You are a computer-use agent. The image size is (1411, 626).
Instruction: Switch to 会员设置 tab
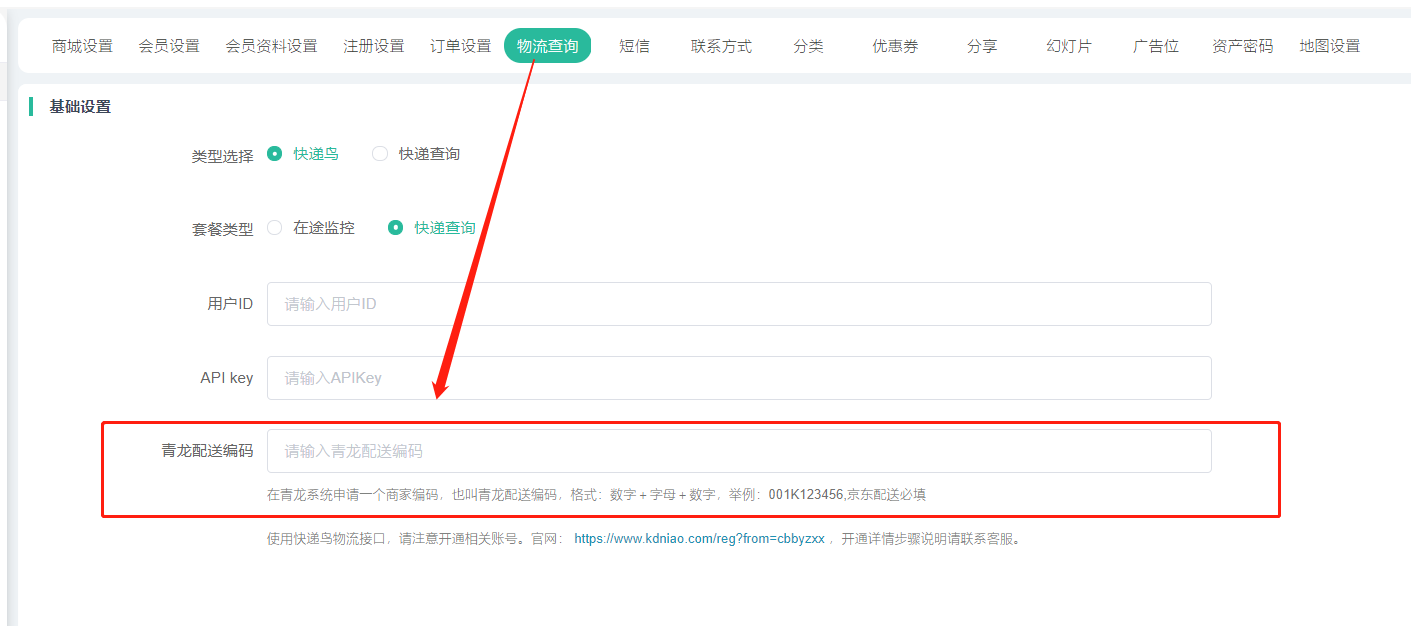169,46
